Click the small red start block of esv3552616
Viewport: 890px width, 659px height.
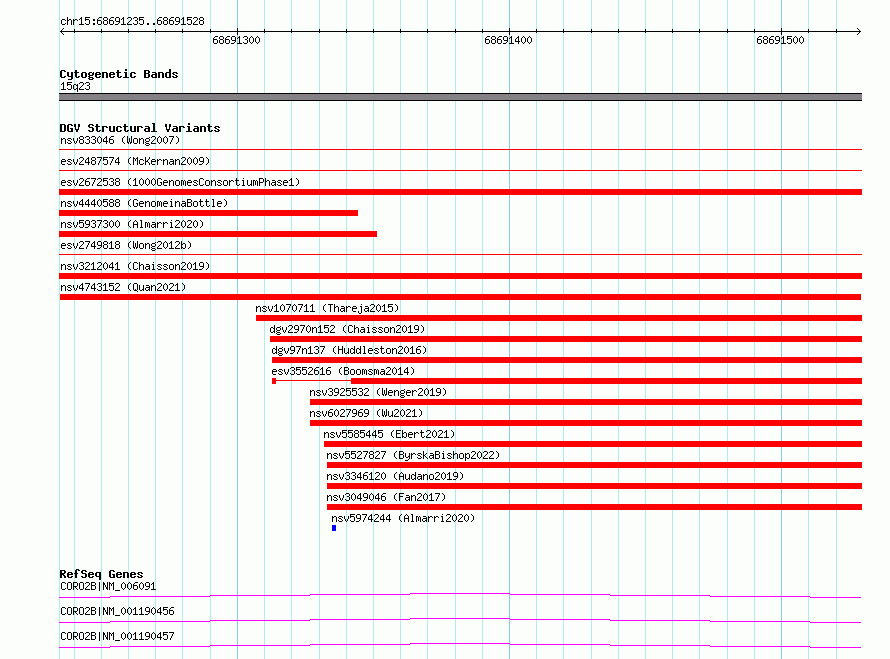tap(274, 381)
